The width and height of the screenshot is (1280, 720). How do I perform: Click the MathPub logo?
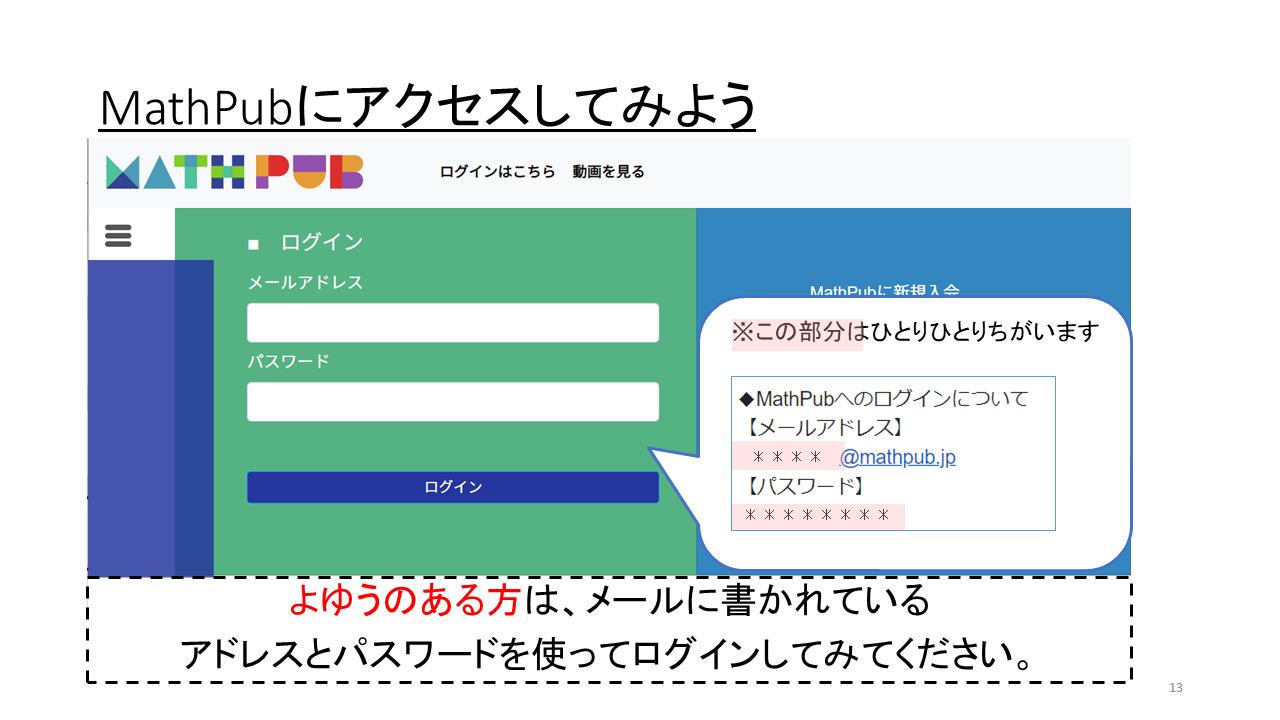(x=234, y=172)
